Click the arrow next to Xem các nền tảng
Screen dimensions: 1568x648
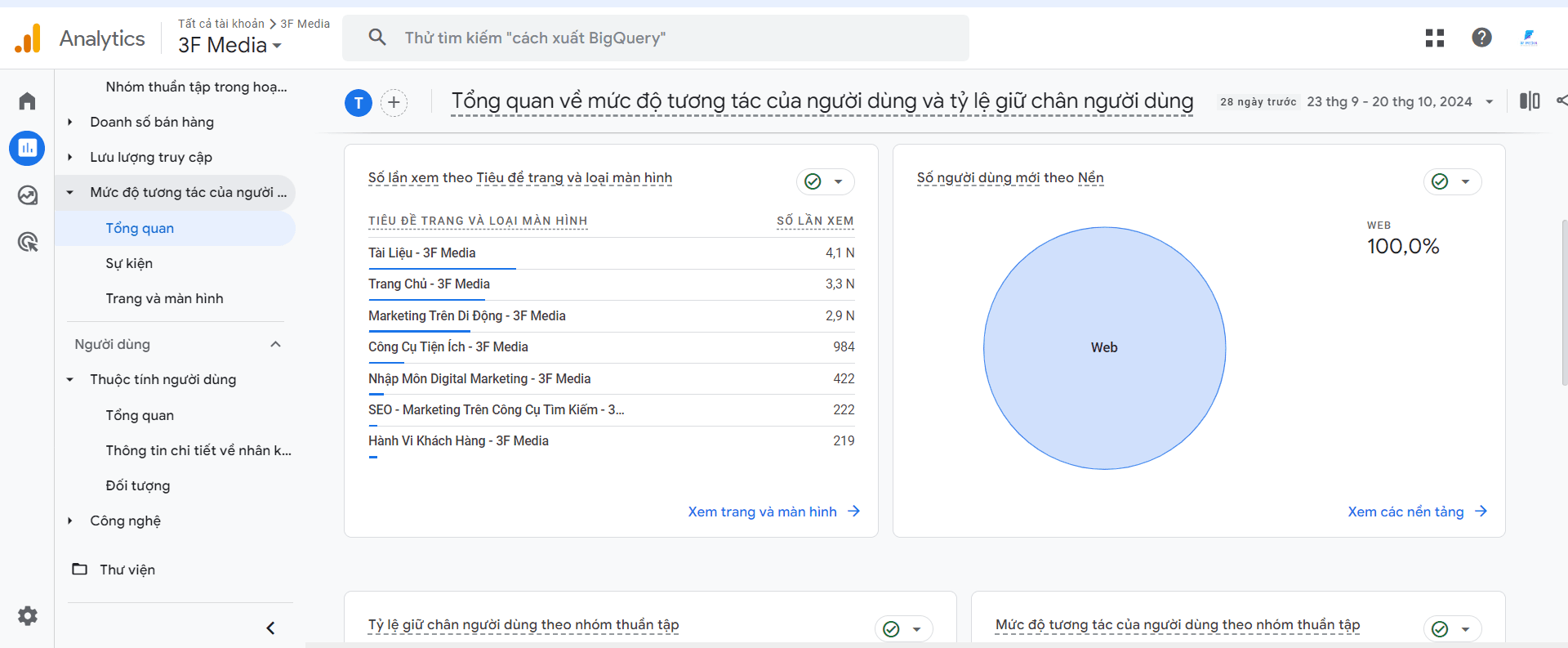(x=1481, y=511)
